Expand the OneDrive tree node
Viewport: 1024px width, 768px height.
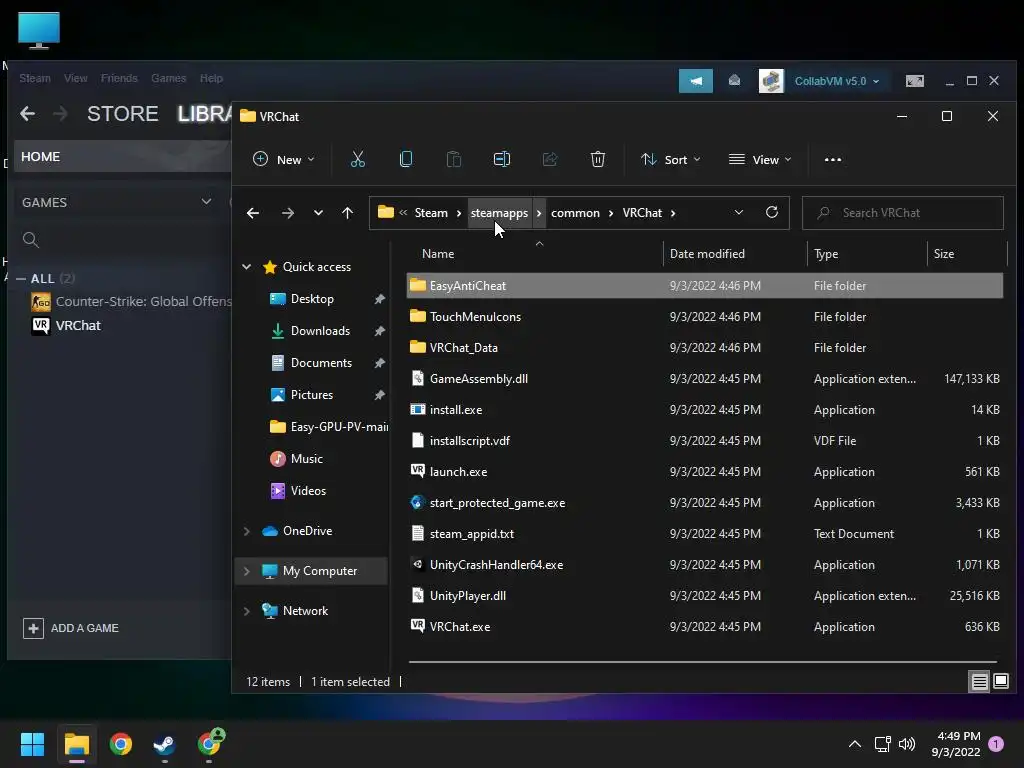[247, 531]
